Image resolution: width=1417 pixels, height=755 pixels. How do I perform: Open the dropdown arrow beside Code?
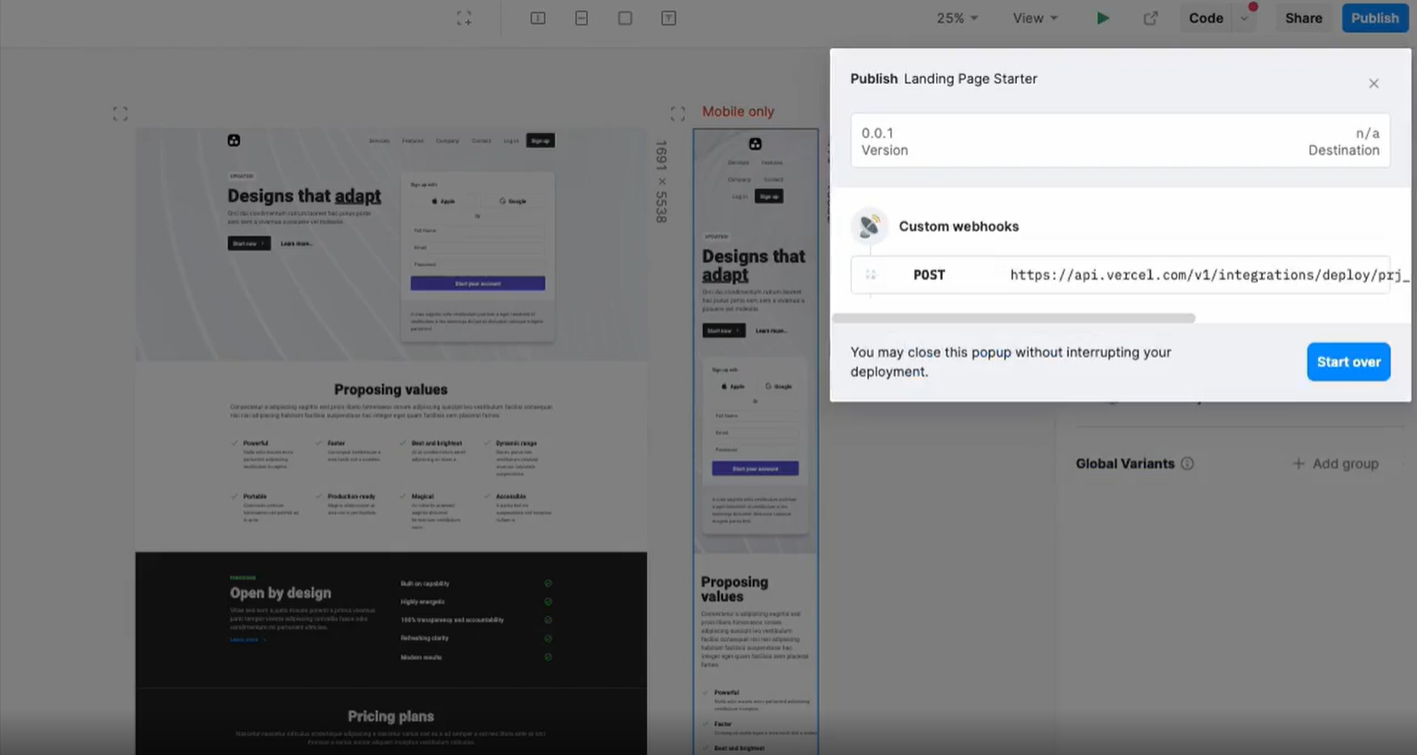pos(1245,18)
